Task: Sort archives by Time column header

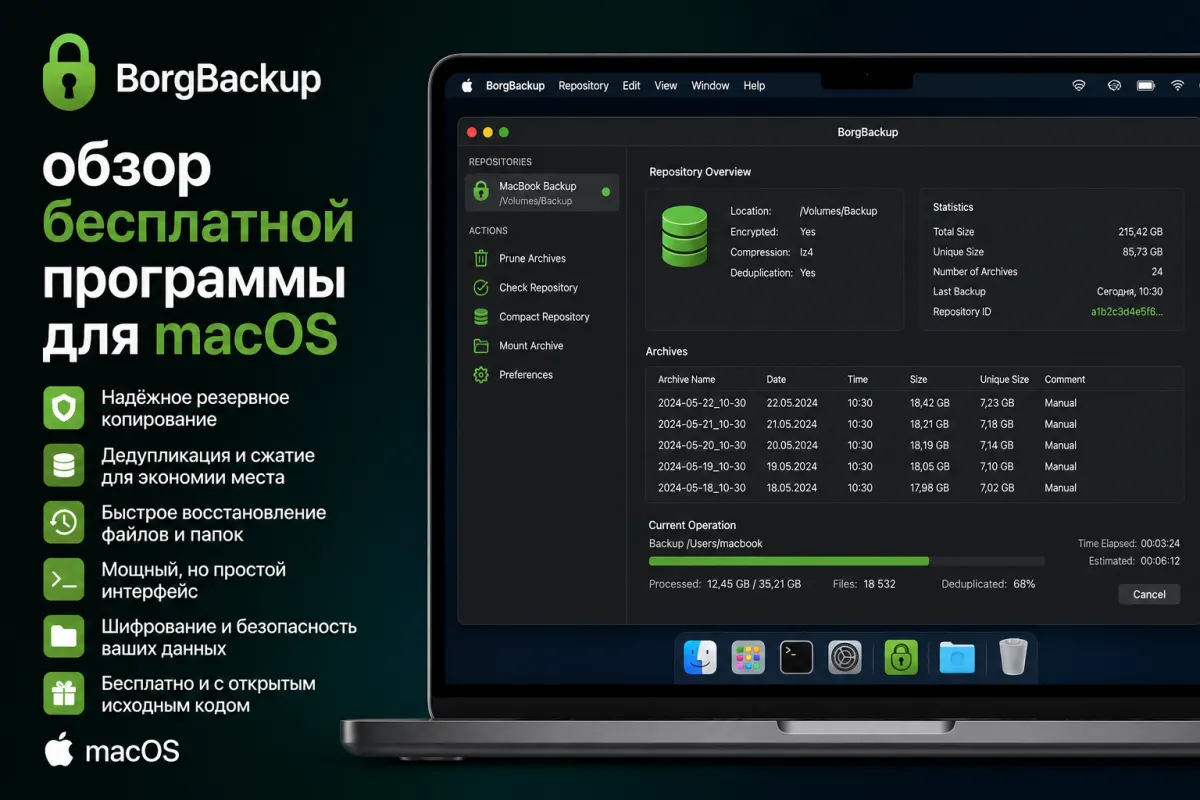Action: (x=858, y=379)
